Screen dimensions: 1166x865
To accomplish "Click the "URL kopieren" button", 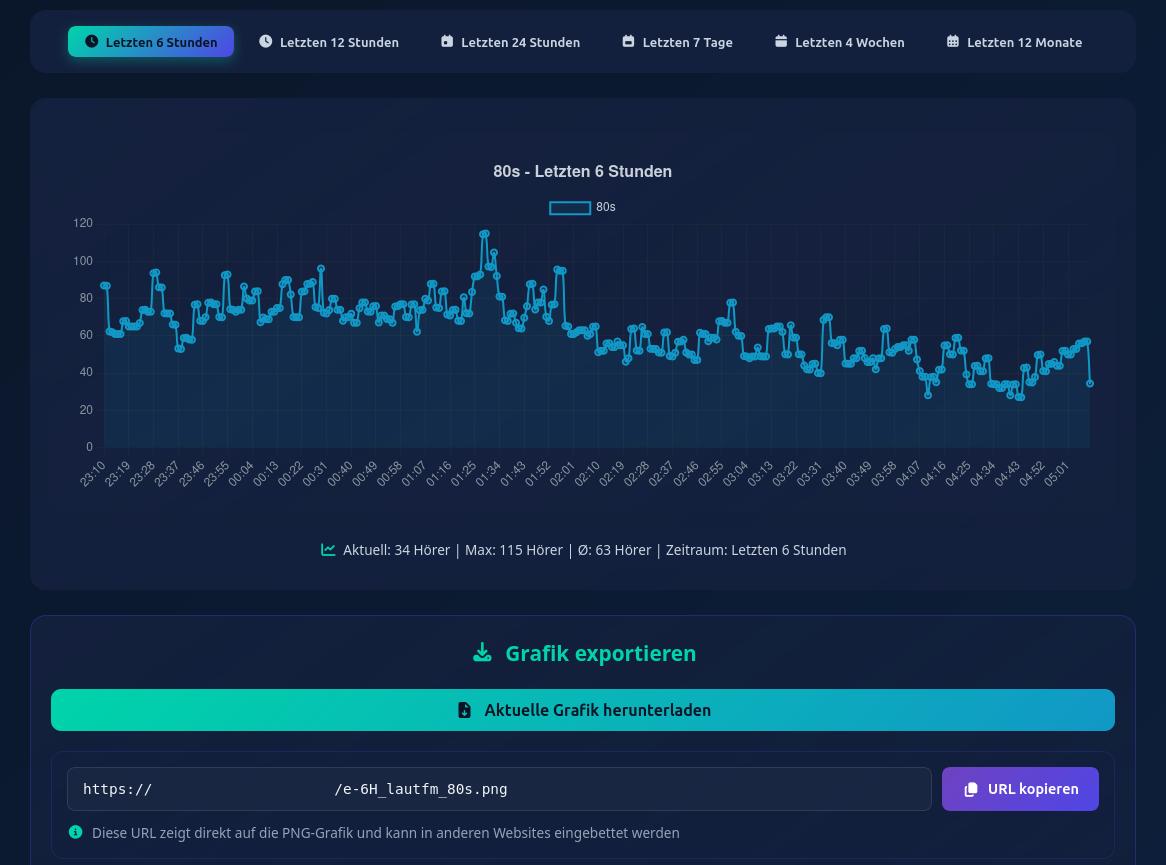I will point(1020,789).
